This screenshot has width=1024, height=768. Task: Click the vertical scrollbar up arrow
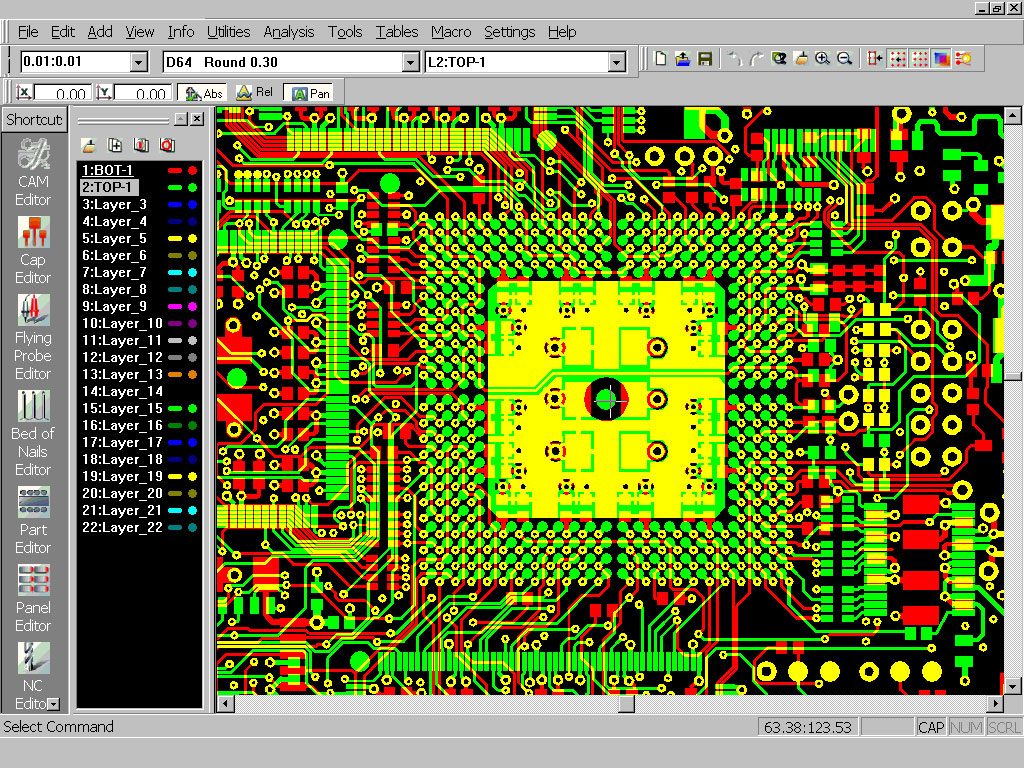coord(1012,116)
